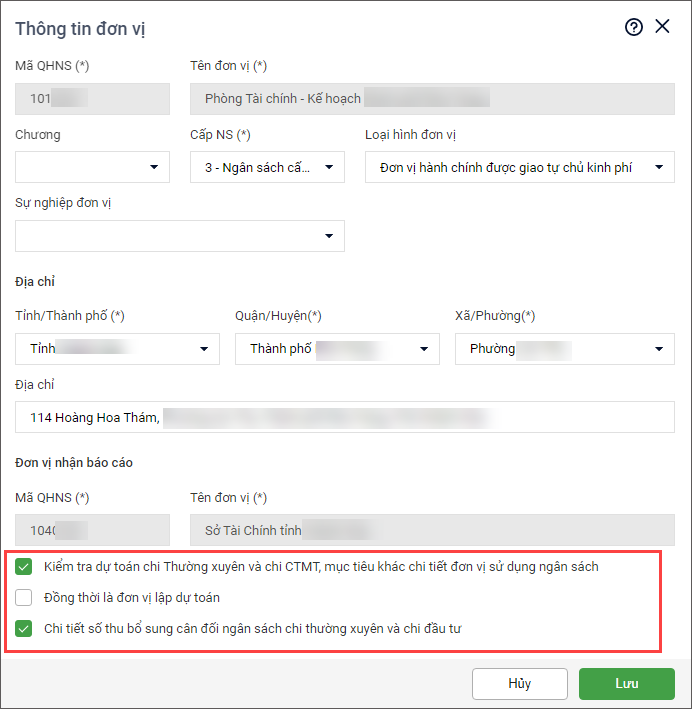Expand the Quận/Huyện dropdown
Image resolution: width=692 pixels, height=709 pixels.
(x=424, y=349)
